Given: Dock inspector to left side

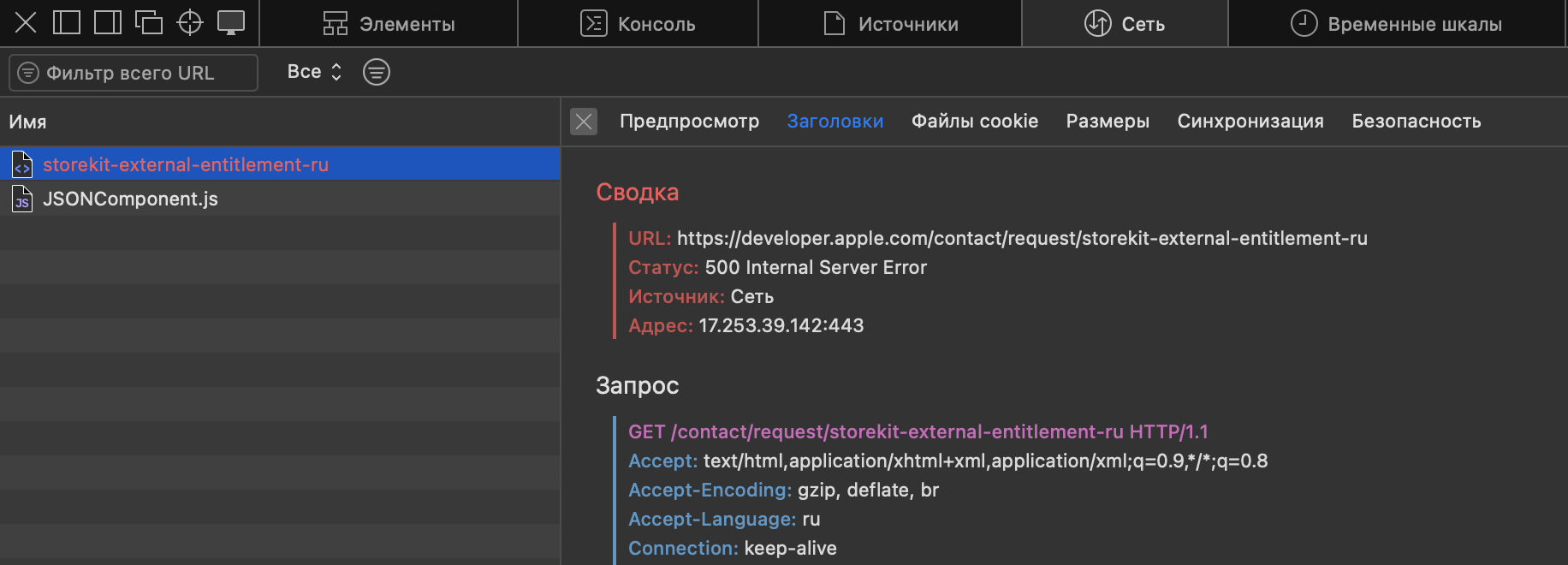Looking at the screenshot, I should pos(67,23).
